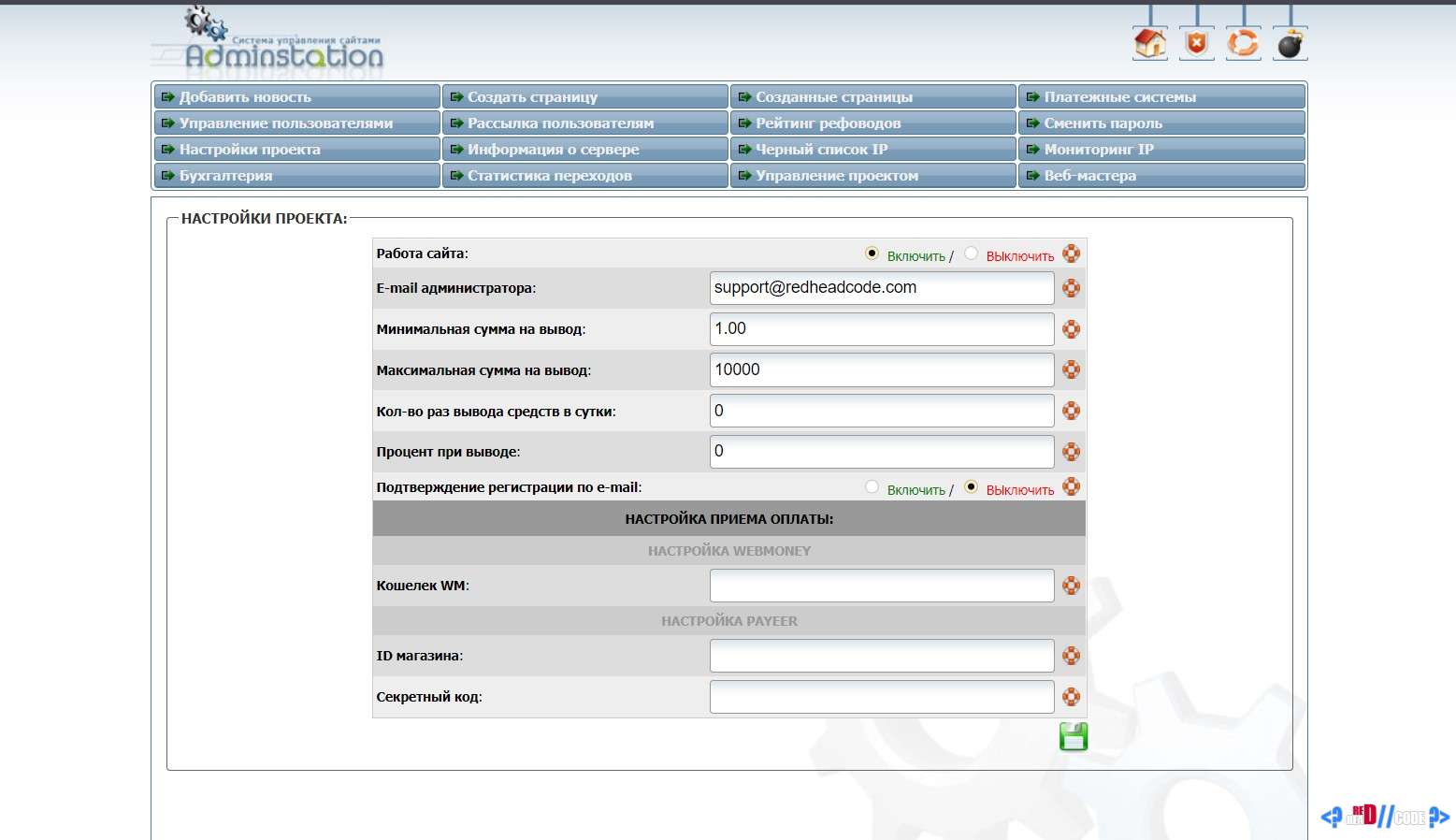Click help lifebuoy icon for Кол-во раз вывода средств

[x=1072, y=411]
